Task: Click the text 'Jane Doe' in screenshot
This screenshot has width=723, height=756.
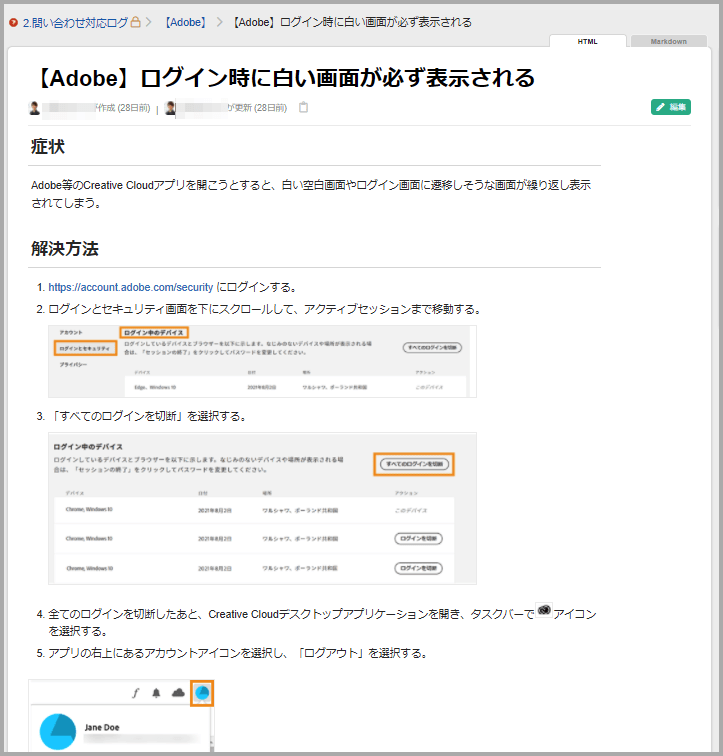Action: tap(102, 727)
